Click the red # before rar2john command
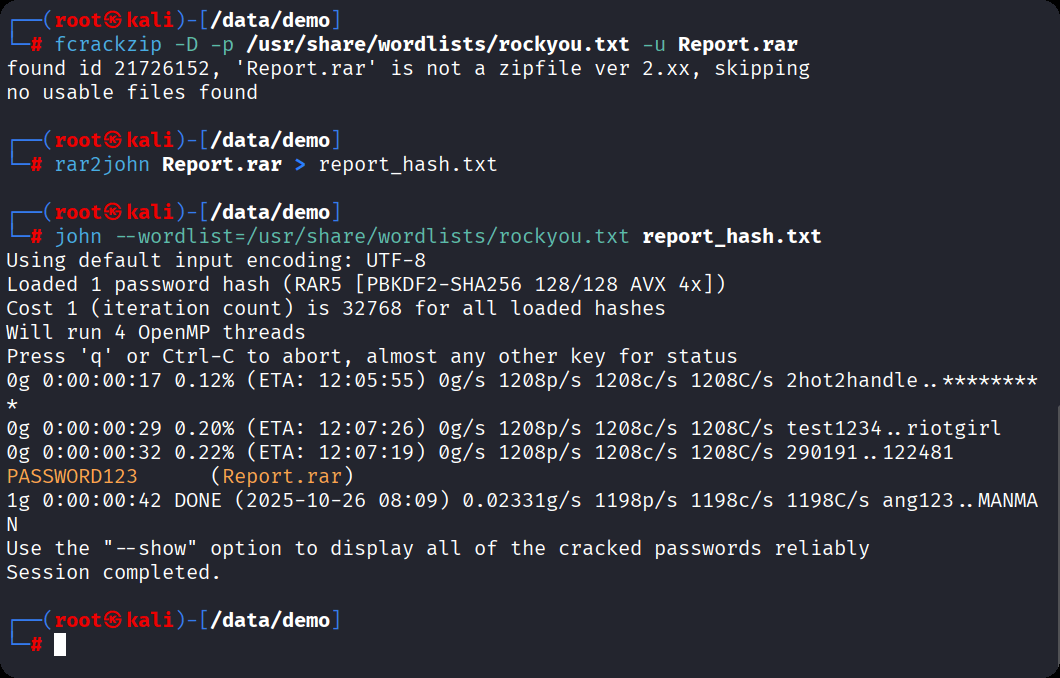 tap(36, 165)
